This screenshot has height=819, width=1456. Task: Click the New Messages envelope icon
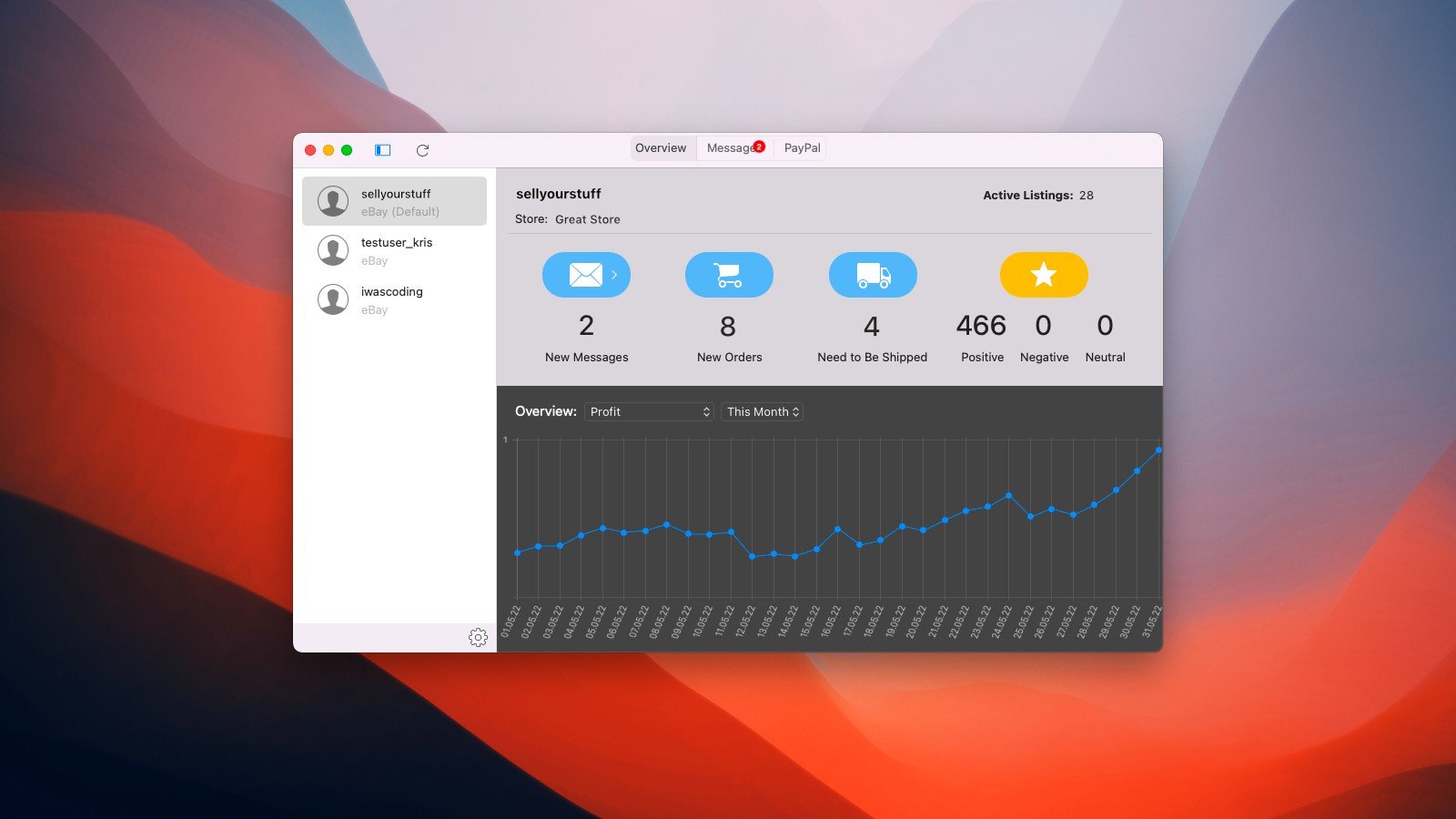coord(585,275)
